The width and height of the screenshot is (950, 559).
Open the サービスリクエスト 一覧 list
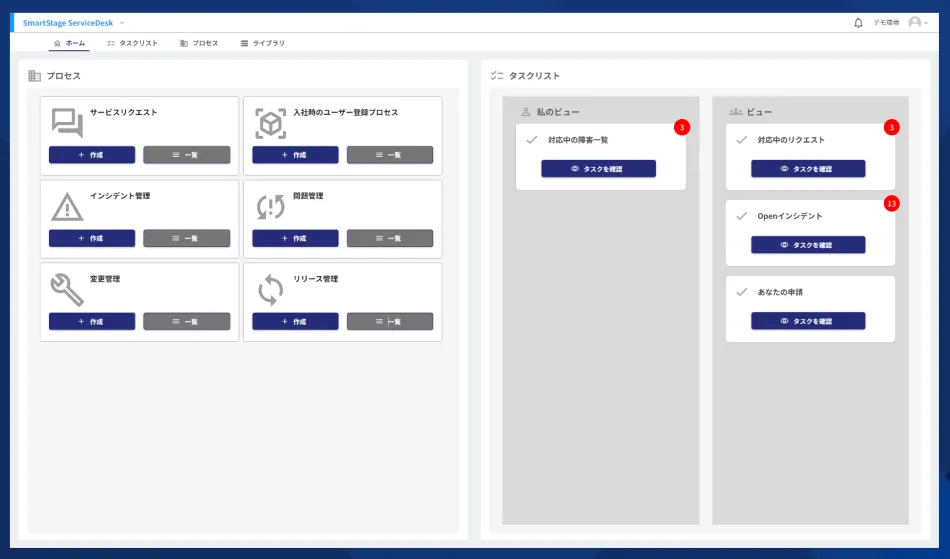coord(187,155)
